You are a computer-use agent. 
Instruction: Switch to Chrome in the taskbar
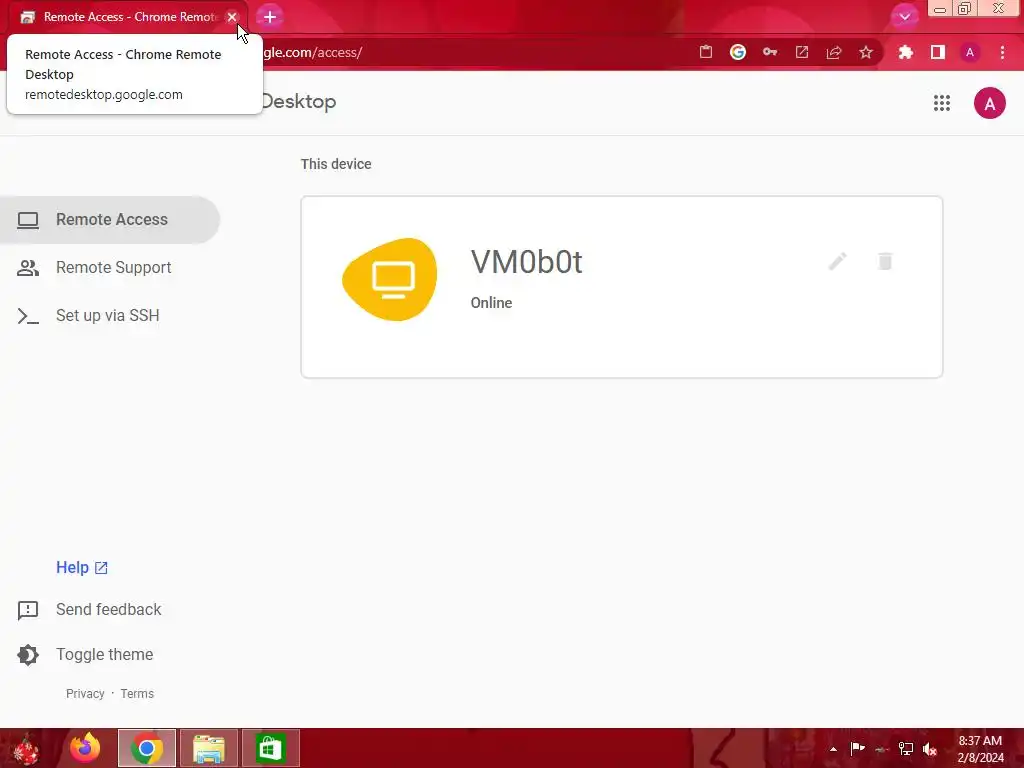click(147, 748)
